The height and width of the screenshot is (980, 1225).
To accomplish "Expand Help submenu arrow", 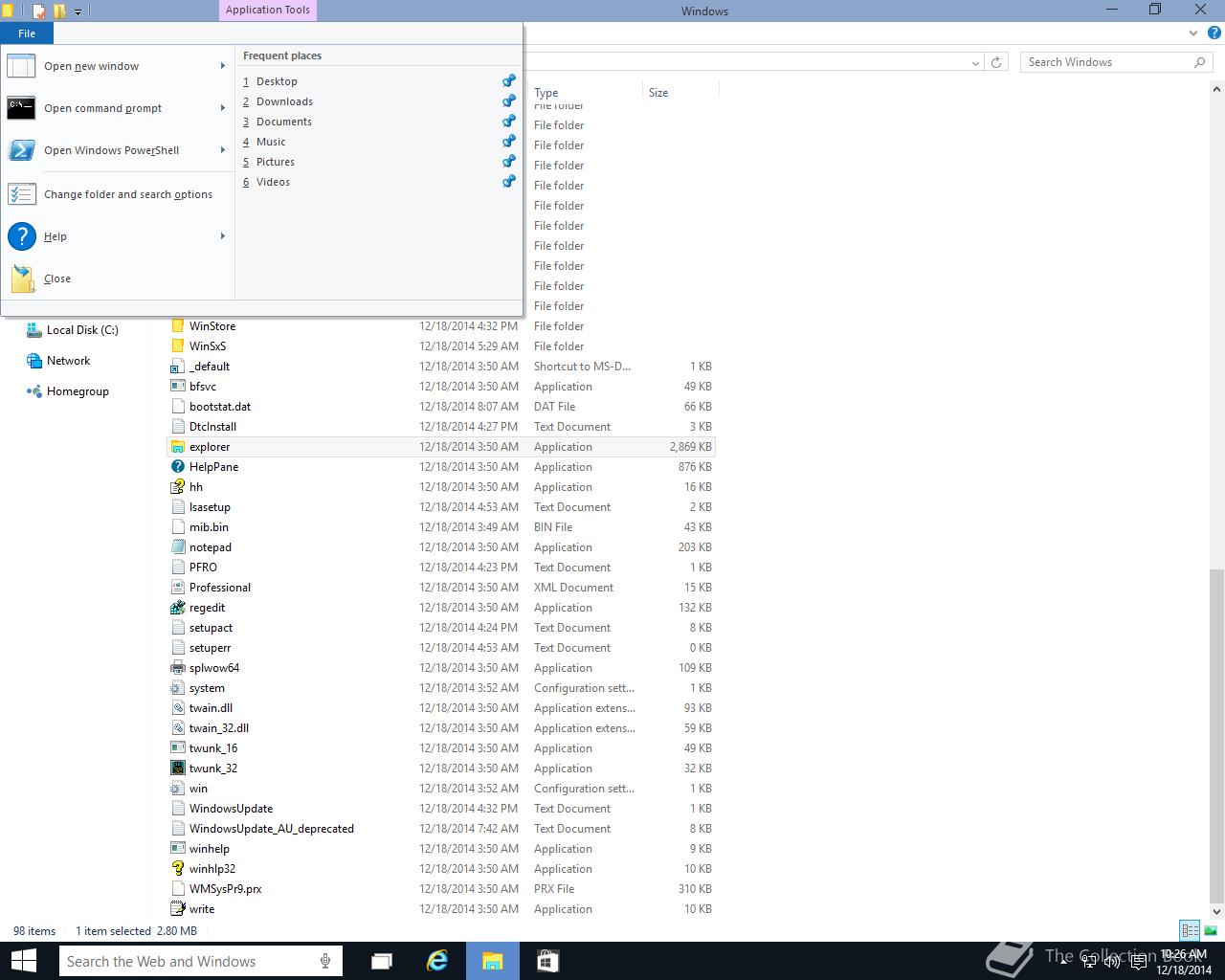I will pyautogui.click(x=223, y=236).
